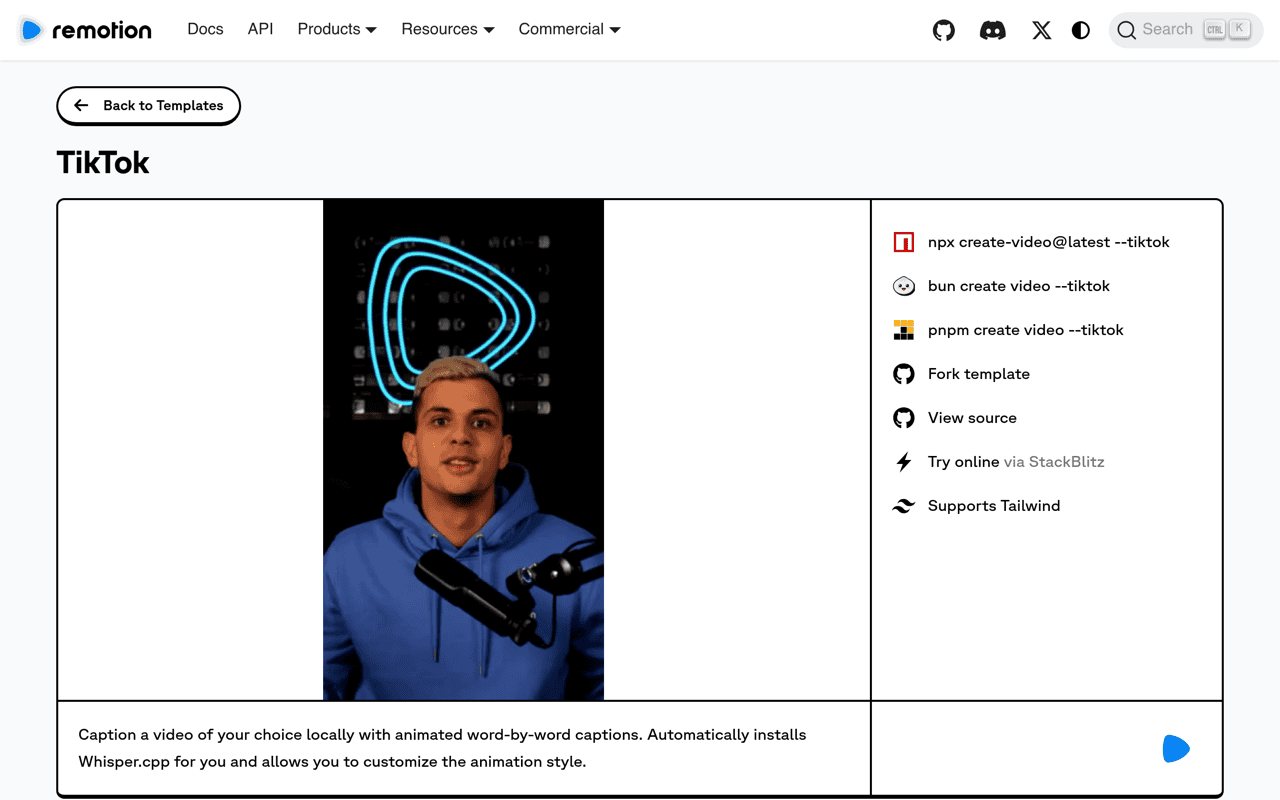Click the Search box in the navbar
Screen dimensions: 1280x800
tap(1186, 30)
